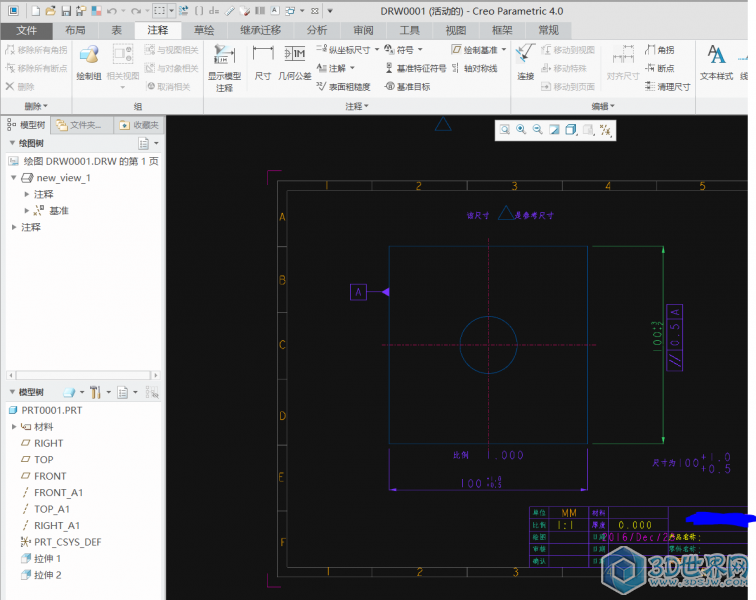756x600 pixels.
Task: Select PRT_CSYS_DEF in model tree
Action: pyautogui.click(x=61, y=542)
